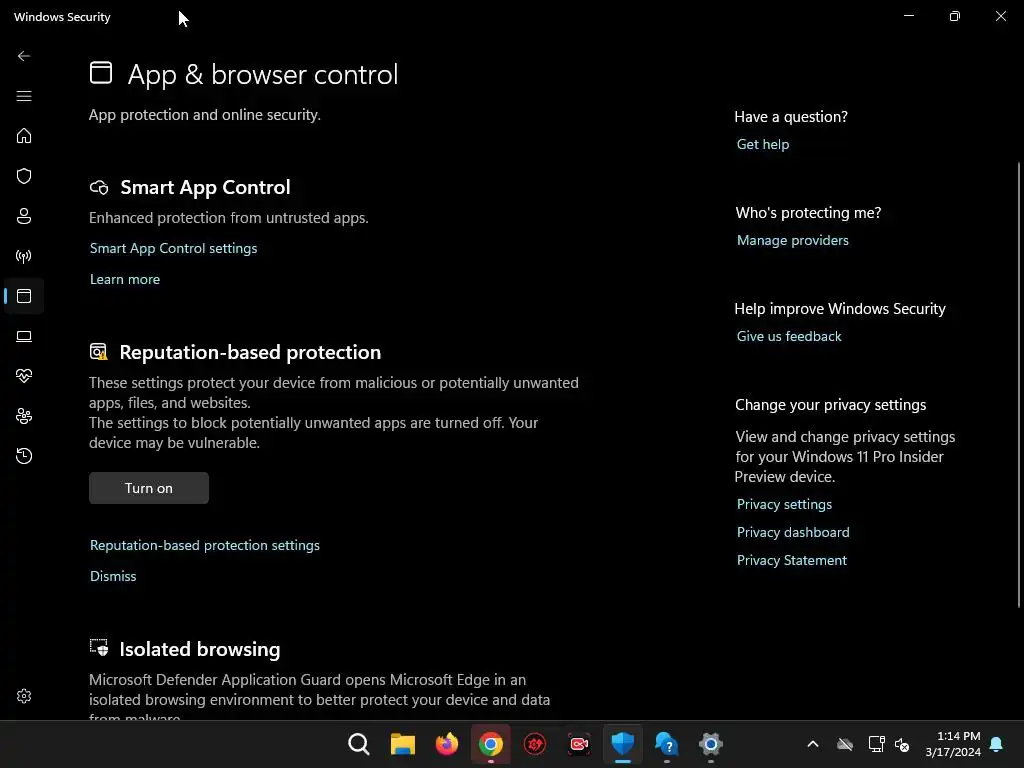This screenshot has height=768, width=1024.
Task: Open the muted volume tray icon
Action: click(x=902, y=744)
